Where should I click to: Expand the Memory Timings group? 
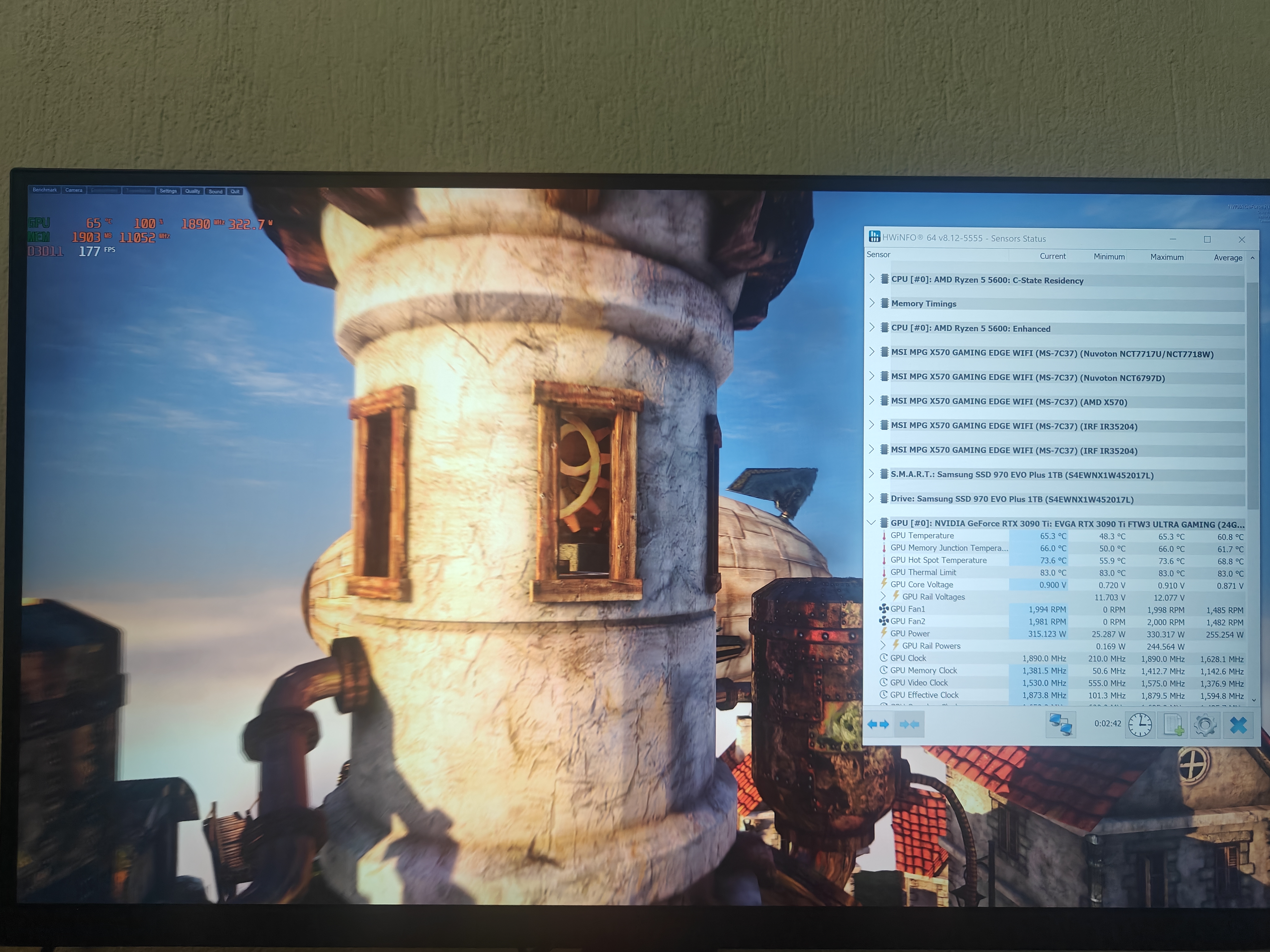tap(872, 303)
